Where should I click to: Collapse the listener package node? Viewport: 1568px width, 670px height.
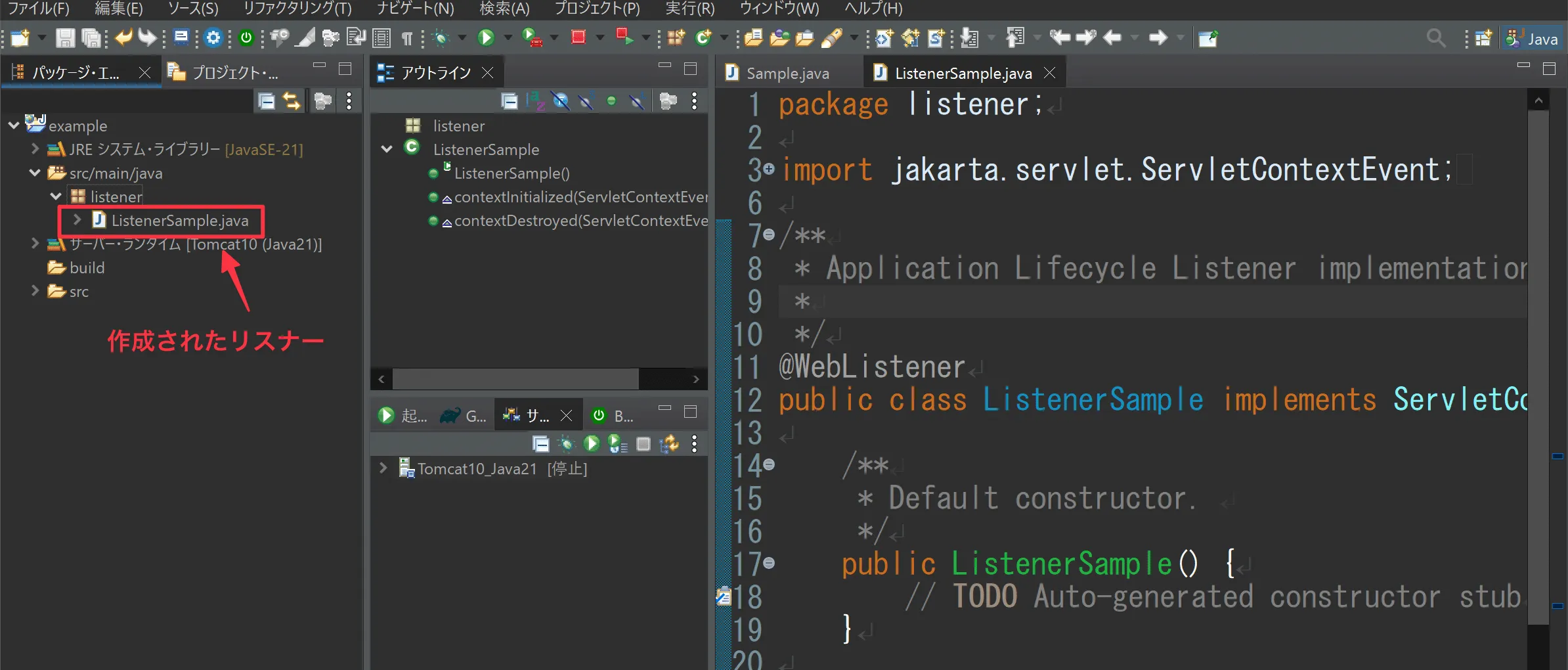pos(56,196)
